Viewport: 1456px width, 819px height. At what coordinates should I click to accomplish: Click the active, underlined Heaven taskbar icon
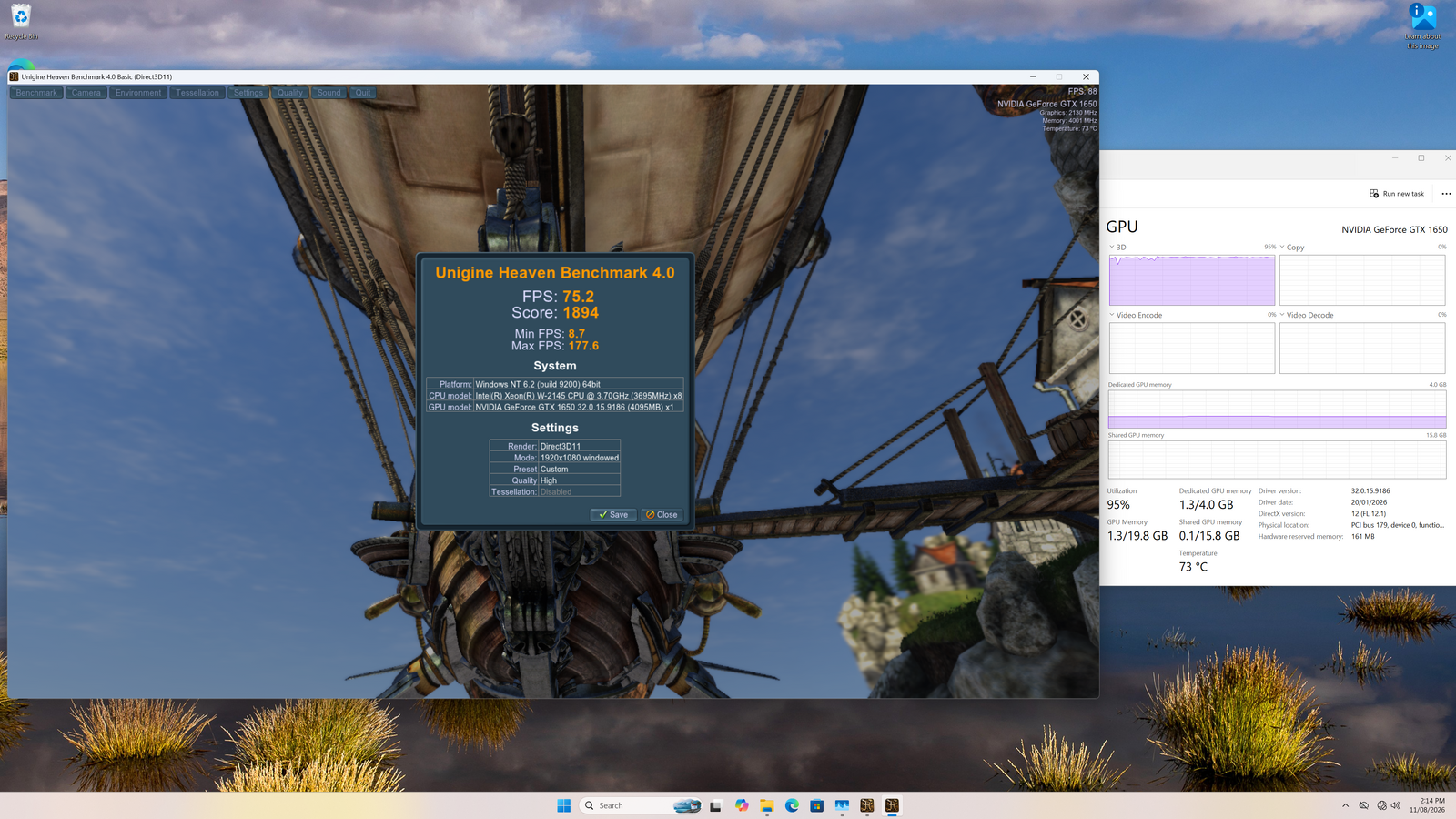892,805
